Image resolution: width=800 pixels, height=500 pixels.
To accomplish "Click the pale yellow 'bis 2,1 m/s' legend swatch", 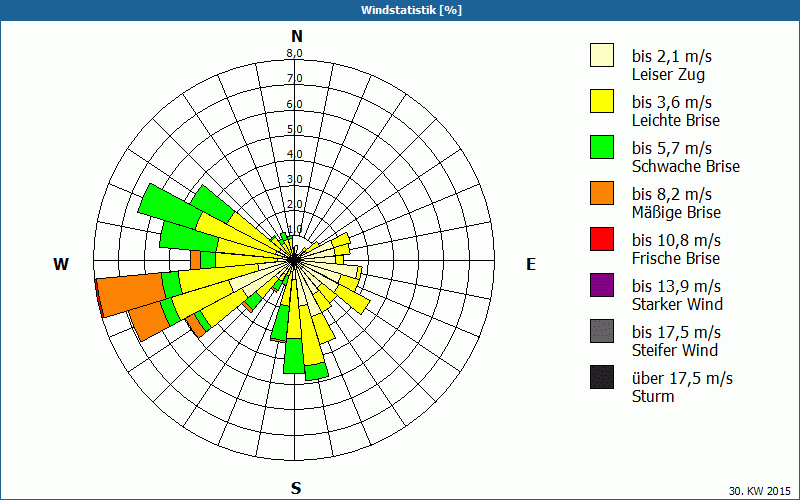I will tap(602, 55).
